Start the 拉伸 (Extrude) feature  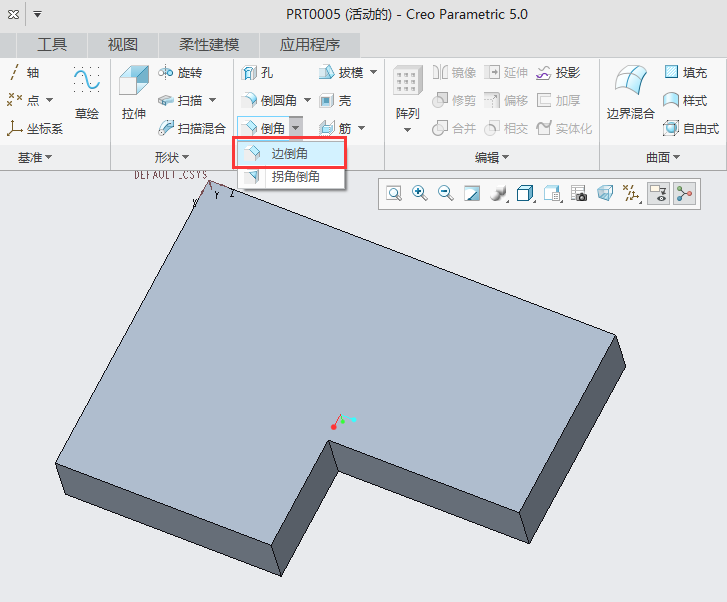point(134,92)
